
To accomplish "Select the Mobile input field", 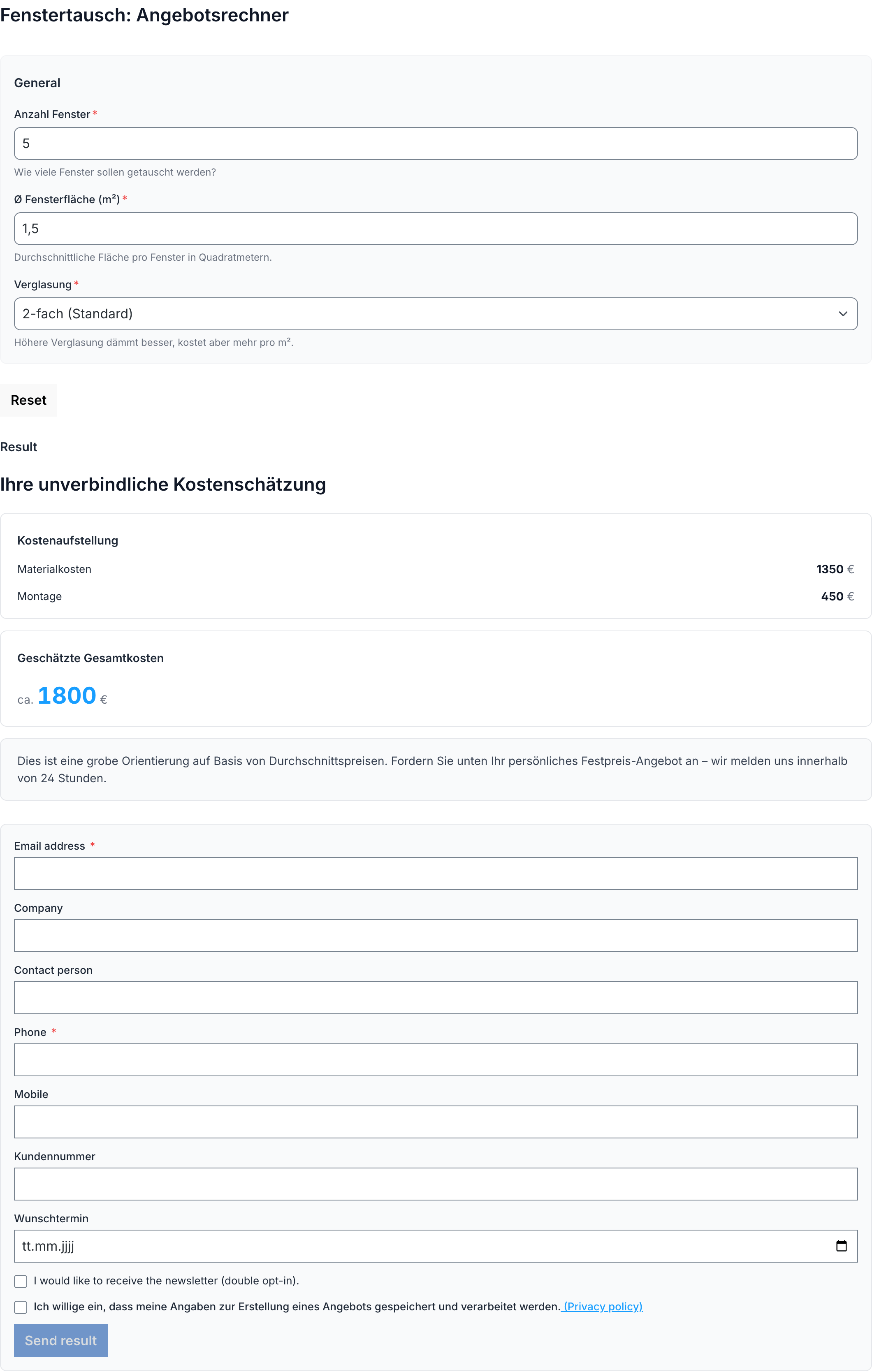I will (x=436, y=1122).
